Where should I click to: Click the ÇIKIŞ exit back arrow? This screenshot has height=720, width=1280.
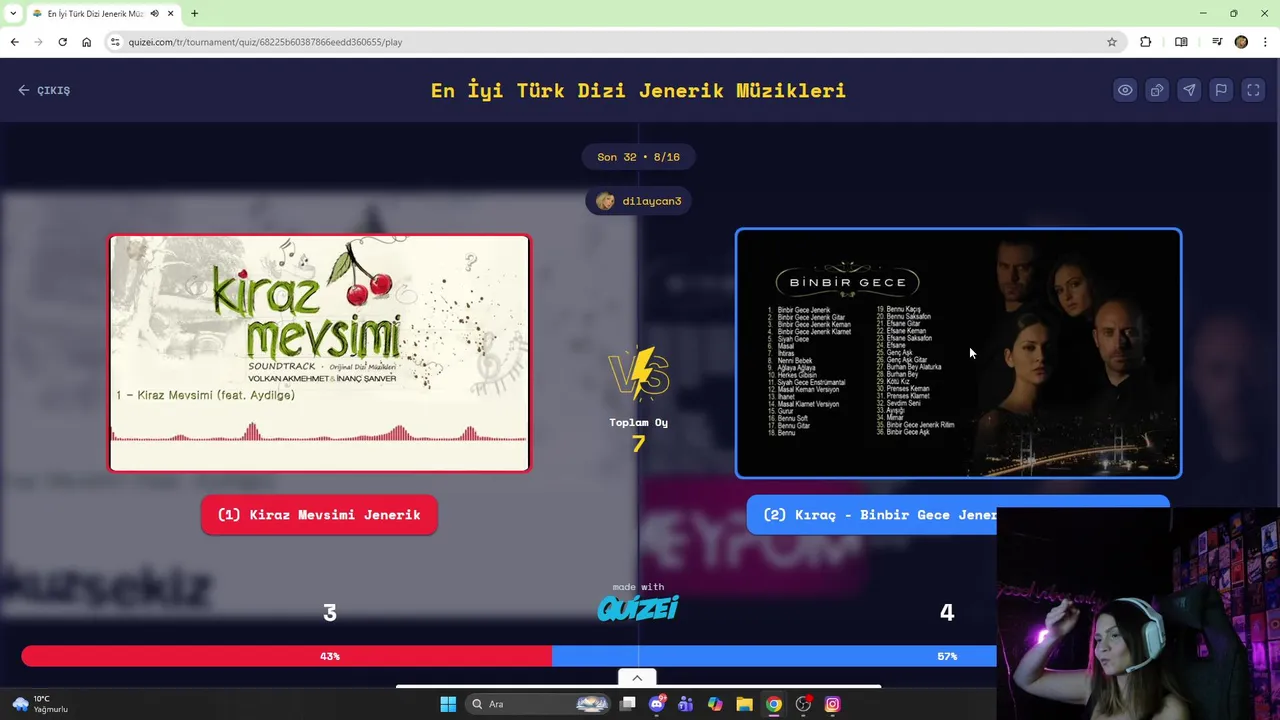pos(44,90)
